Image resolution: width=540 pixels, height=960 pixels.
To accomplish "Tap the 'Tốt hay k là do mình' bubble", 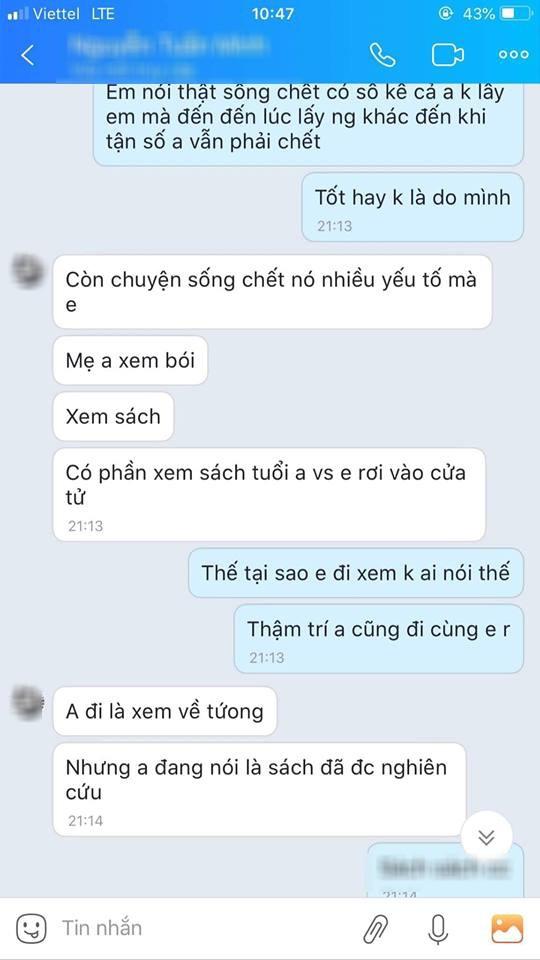I will pyautogui.click(x=413, y=207).
